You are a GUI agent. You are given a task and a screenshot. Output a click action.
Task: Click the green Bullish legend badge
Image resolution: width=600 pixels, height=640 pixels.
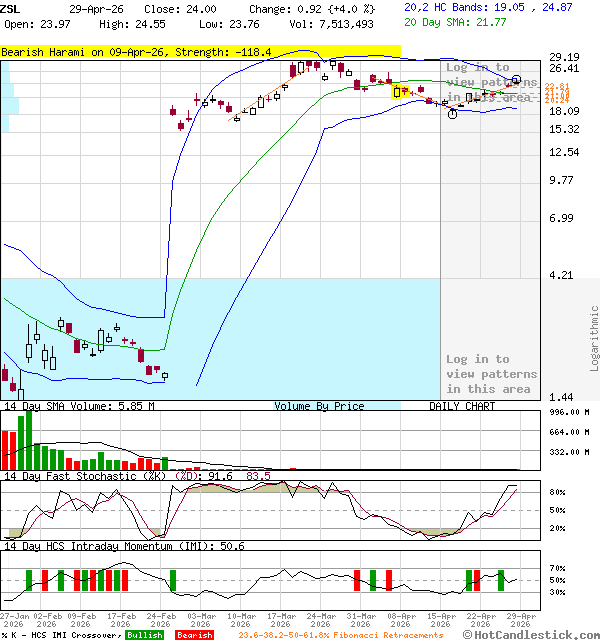[145, 635]
